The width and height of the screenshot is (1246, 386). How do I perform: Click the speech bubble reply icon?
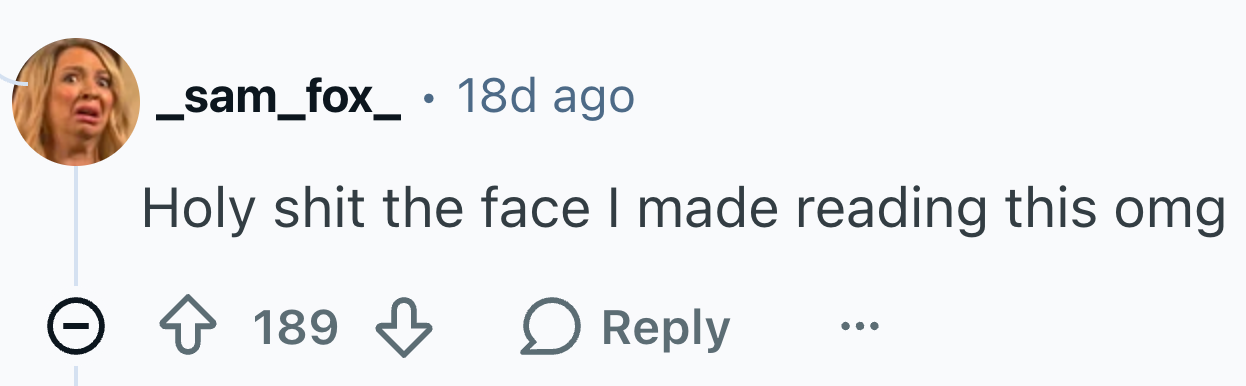pyautogui.click(x=549, y=327)
